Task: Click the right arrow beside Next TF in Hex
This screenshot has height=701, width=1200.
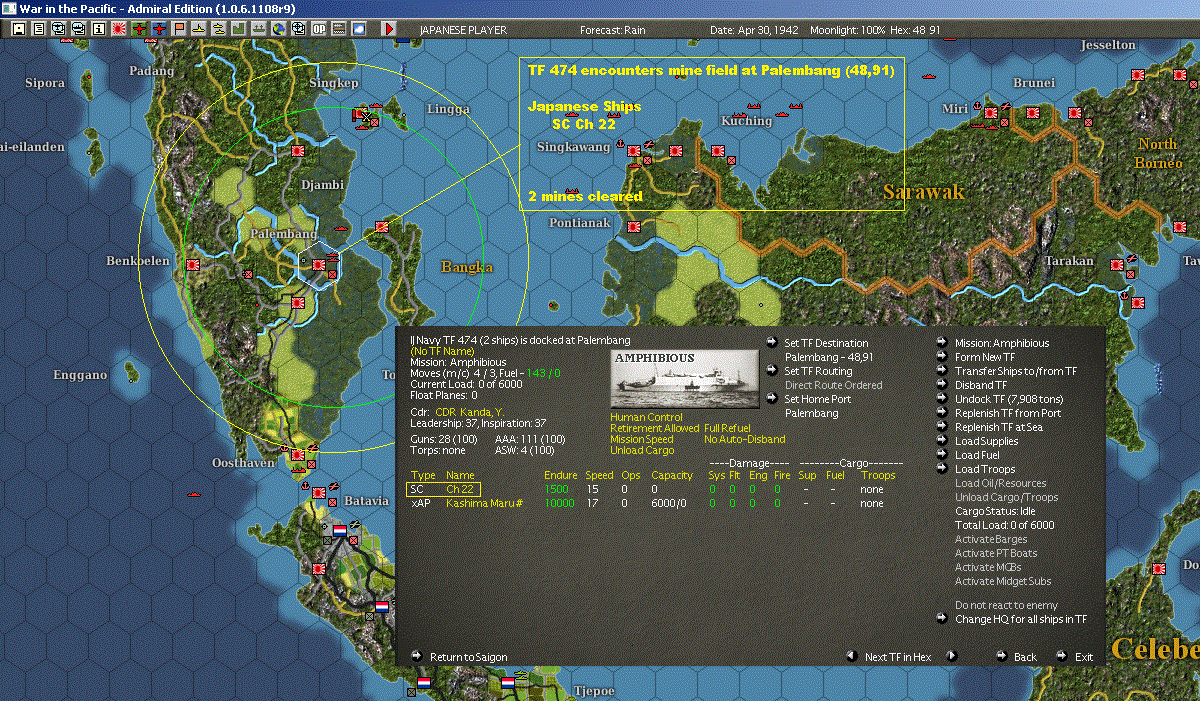Action: click(951, 656)
